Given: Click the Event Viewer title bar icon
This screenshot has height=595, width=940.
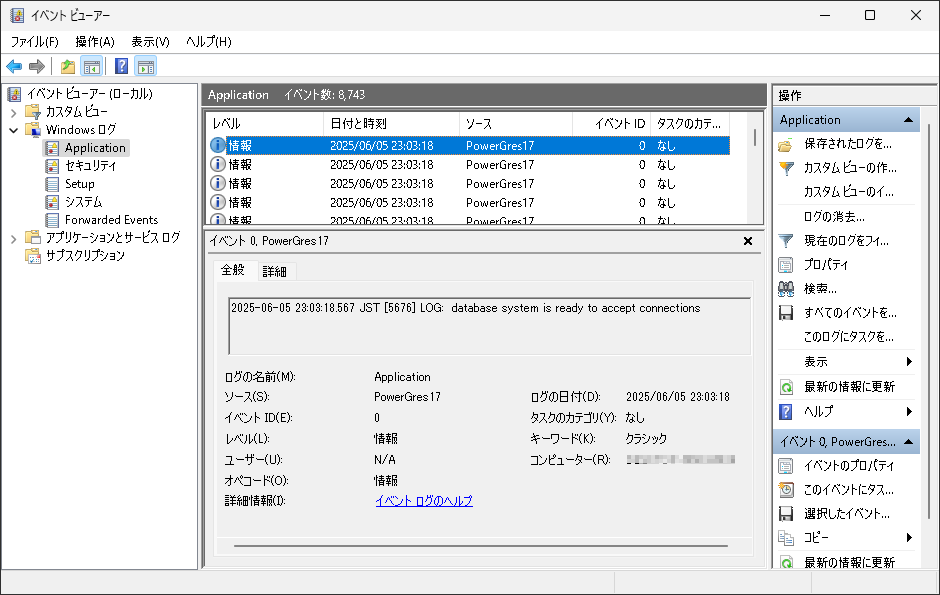Looking at the screenshot, I should tap(17, 15).
